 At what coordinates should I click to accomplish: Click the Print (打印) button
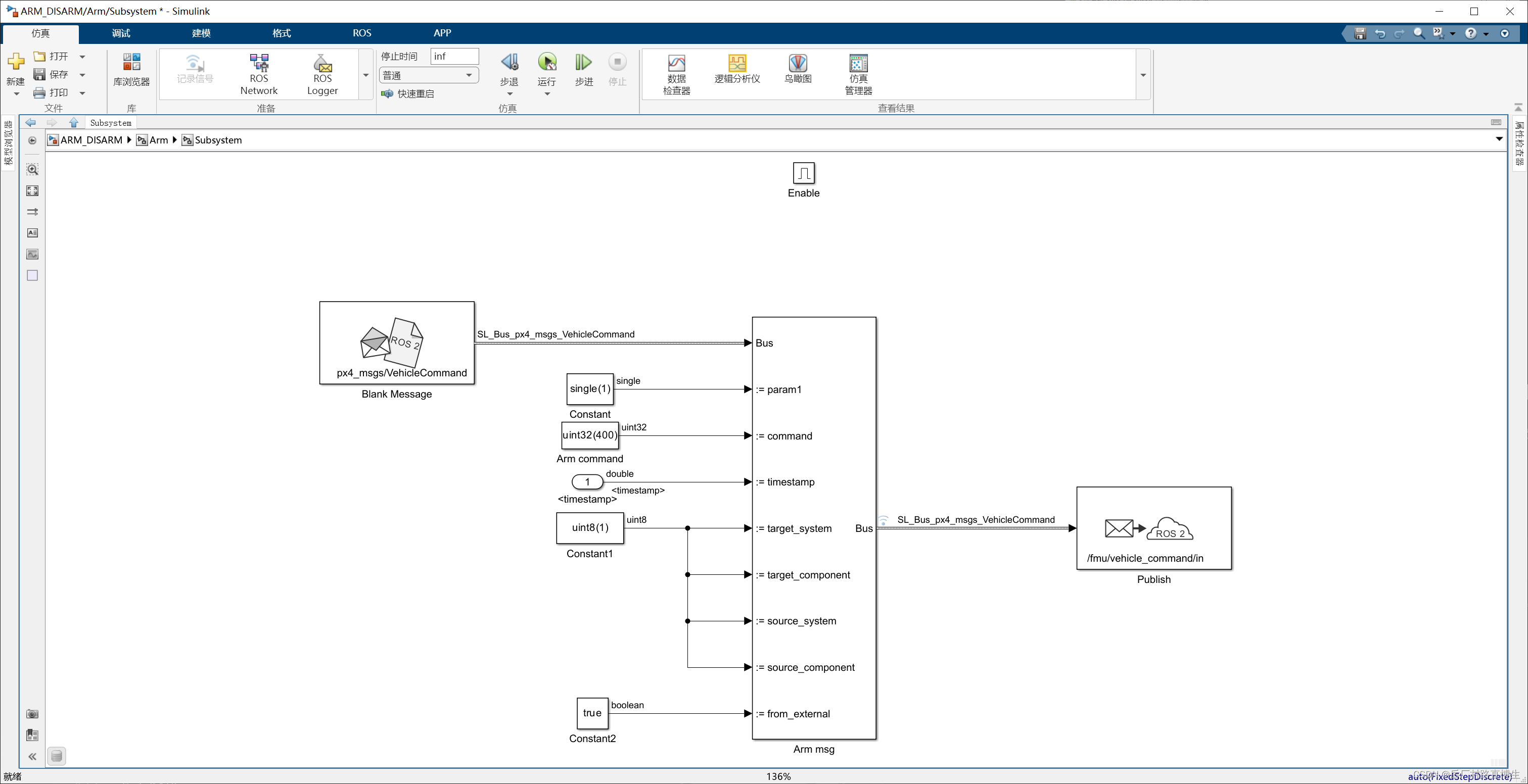click(51, 92)
